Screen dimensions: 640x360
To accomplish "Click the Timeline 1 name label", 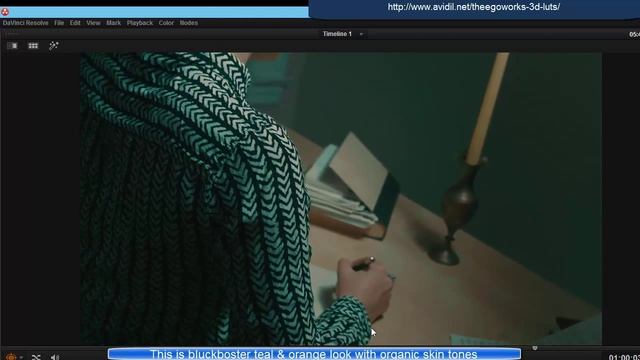I will pyautogui.click(x=337, y=34).
